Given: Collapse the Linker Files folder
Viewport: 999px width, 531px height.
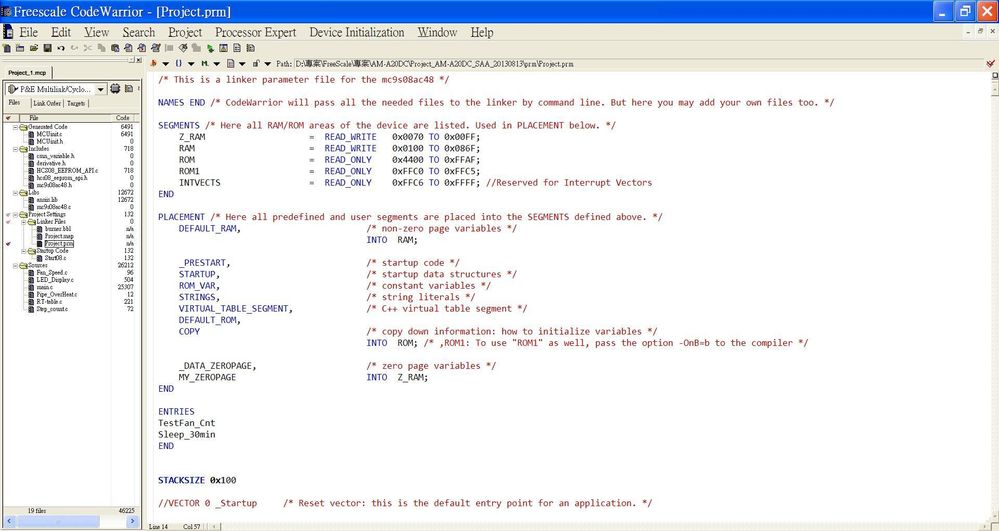Looking at the screenshot, I should [x=24, y=222].
